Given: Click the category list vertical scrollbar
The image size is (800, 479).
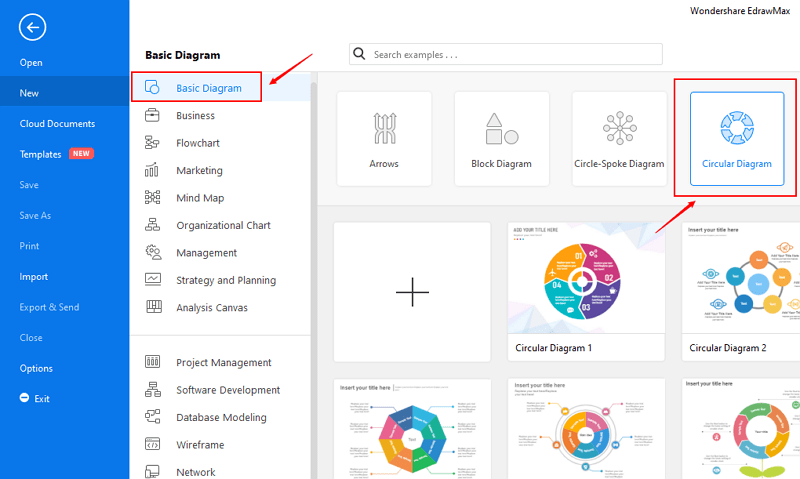Looking at the screenshot, I should tap(313, 281).
